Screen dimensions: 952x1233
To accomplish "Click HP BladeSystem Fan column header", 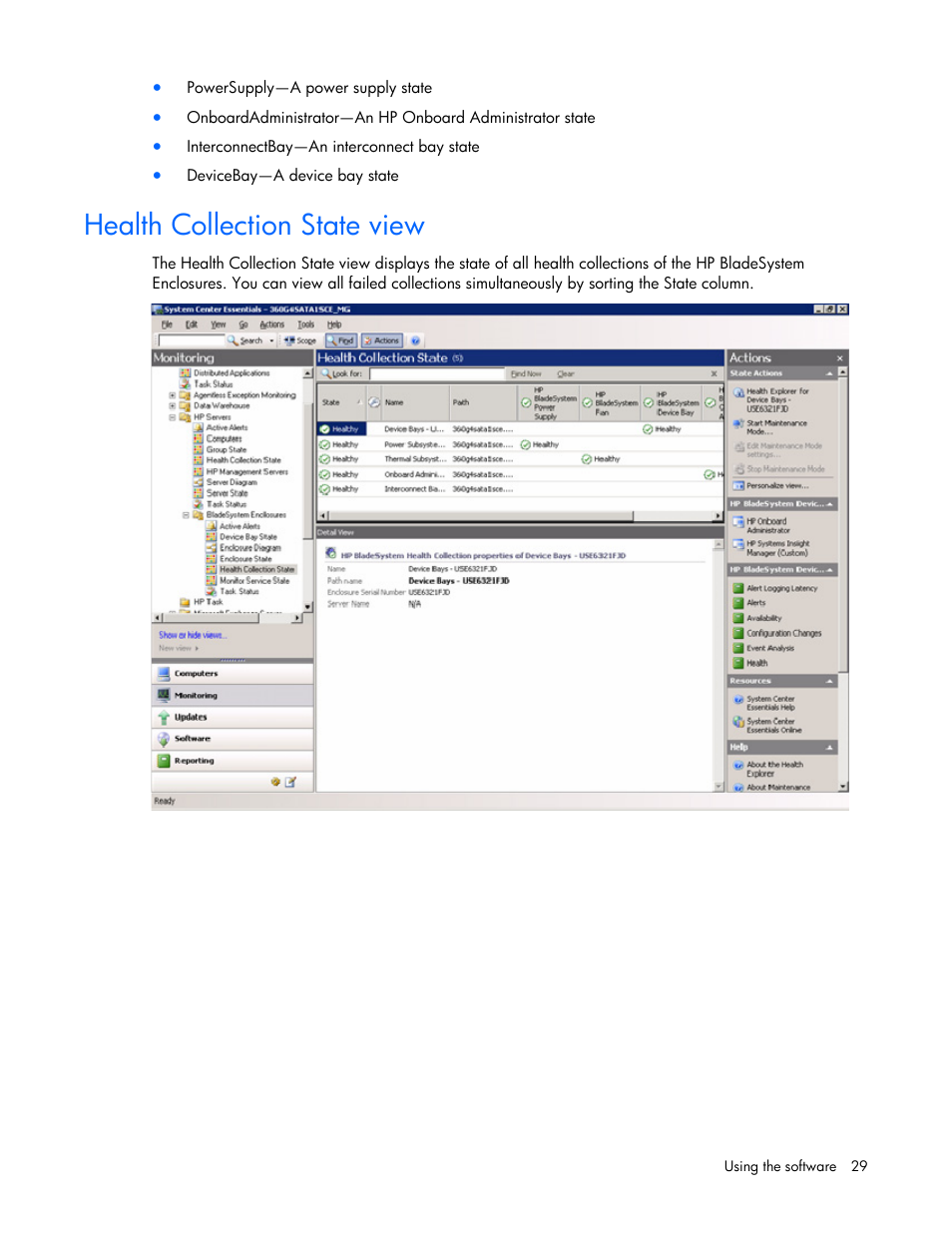I will (x=610, y=402).
